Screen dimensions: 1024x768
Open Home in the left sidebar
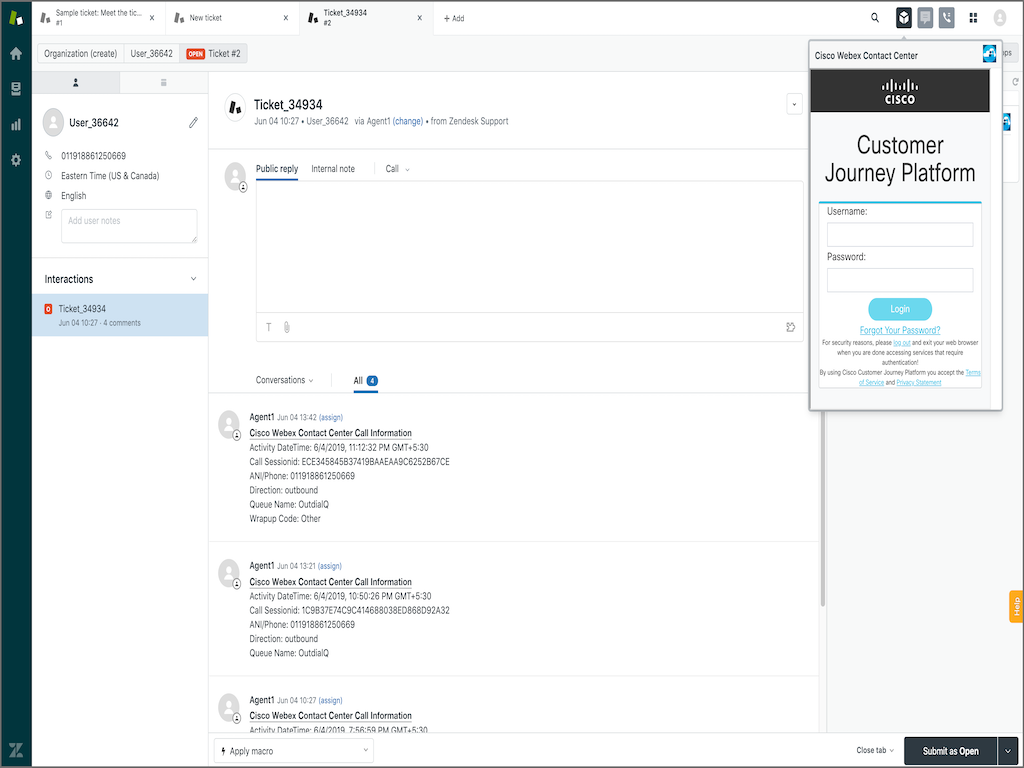(x=15, y=54)
